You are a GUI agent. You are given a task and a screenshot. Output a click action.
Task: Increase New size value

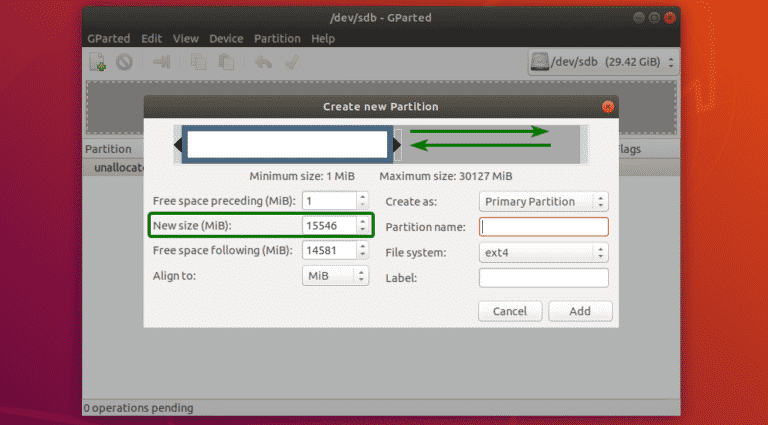(362, 221)
